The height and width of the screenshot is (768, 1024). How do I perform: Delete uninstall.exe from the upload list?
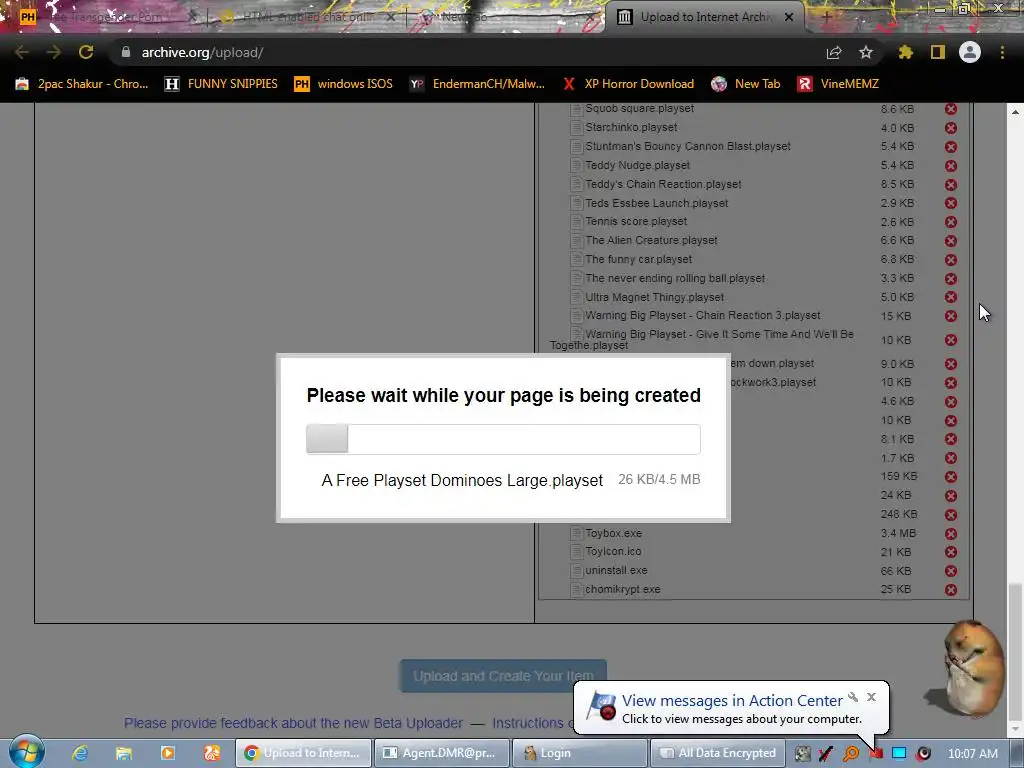coord(951,571)
